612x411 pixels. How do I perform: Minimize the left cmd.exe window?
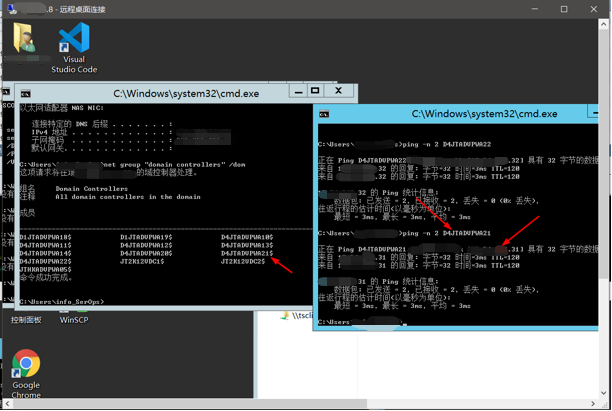pos(298,91)
